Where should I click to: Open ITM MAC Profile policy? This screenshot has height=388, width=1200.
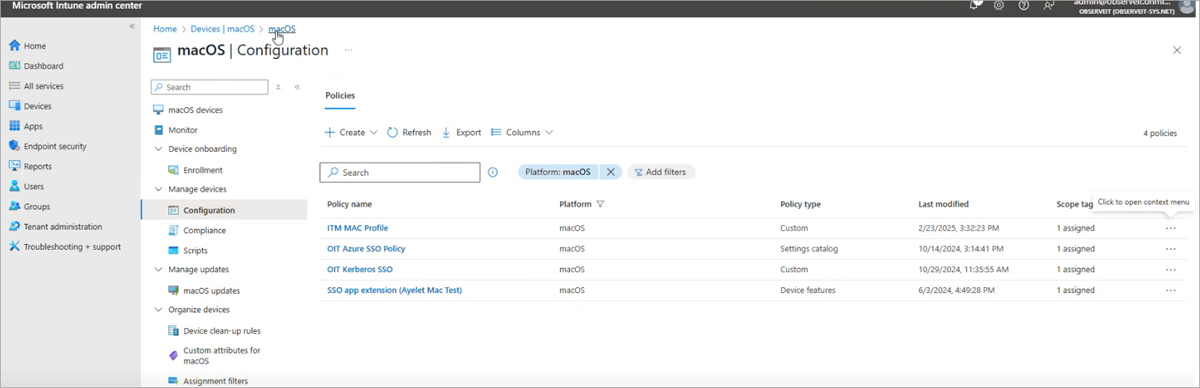[x=357, y=228]
